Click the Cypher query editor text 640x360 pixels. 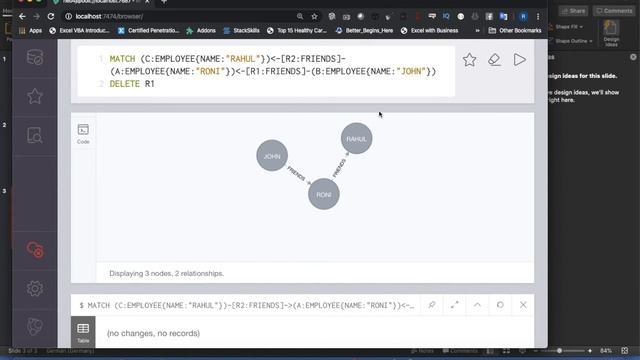pos(266,71)
